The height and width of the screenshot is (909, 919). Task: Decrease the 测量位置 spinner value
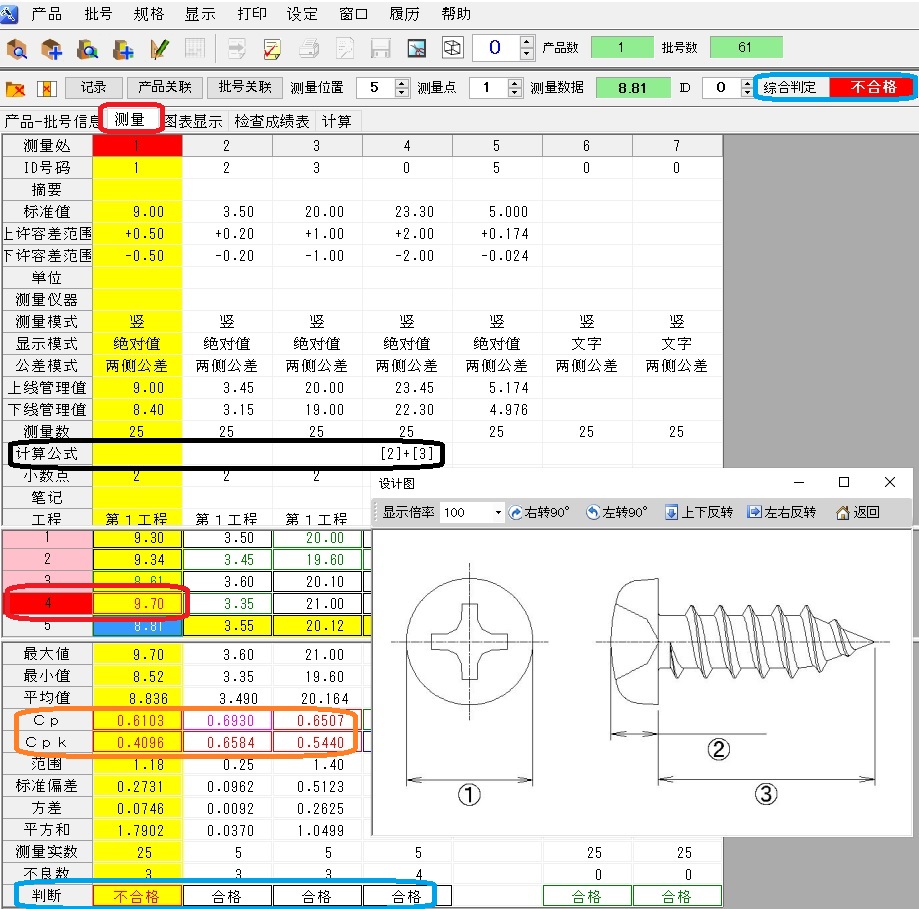(x=401, y=93)
